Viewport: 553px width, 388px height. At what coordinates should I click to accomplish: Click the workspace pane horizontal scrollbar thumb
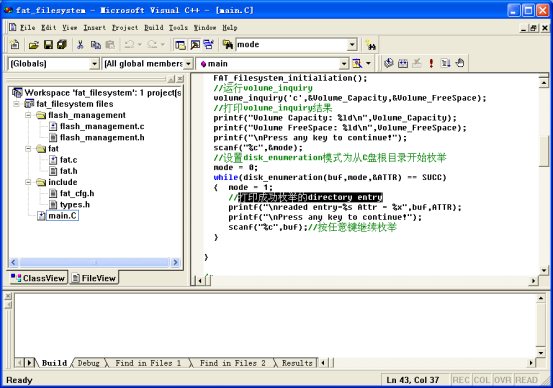94,262
